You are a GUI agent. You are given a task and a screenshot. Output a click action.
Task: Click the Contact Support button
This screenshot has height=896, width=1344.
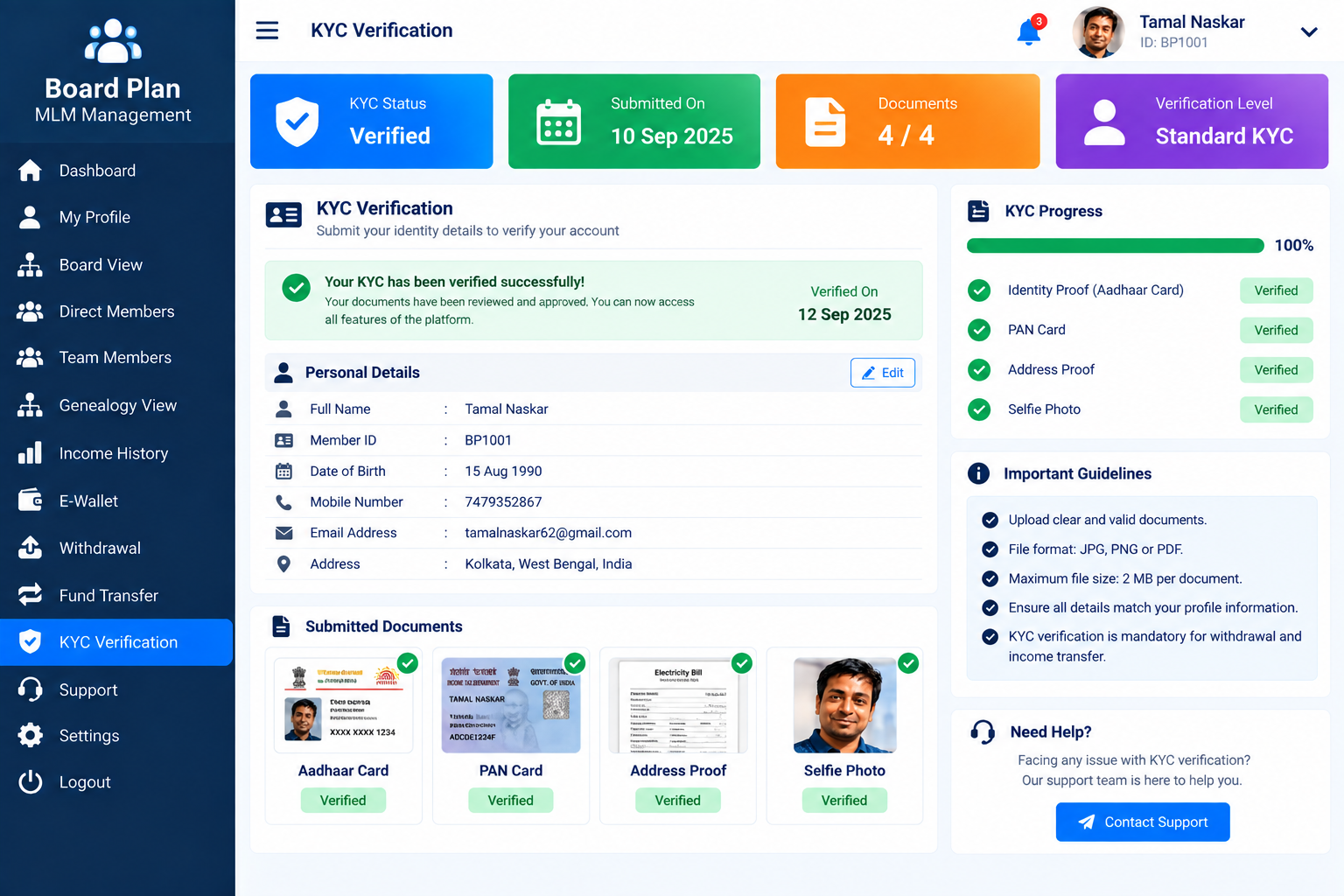(x=1143, y=822)
